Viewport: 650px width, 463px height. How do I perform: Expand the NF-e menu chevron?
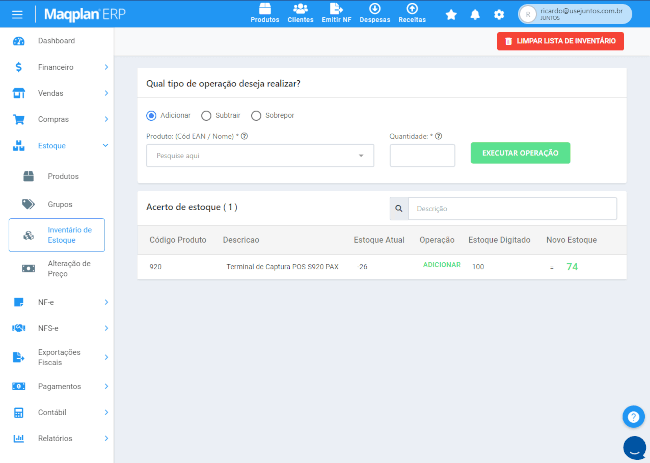click(106, 302)
